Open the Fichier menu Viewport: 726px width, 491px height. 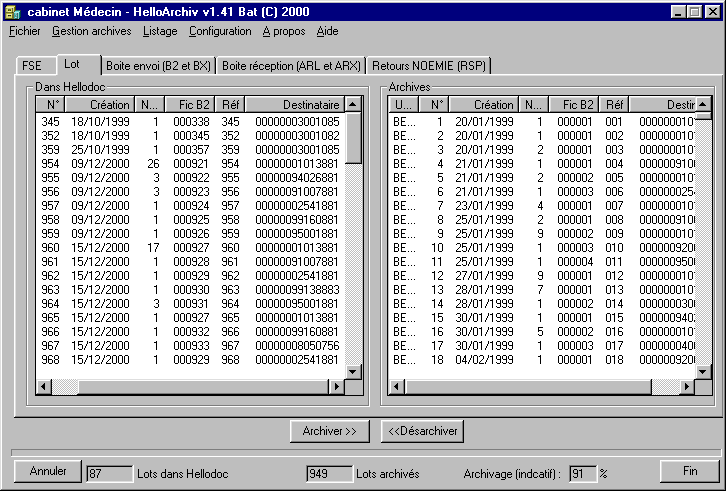point(25,31)
